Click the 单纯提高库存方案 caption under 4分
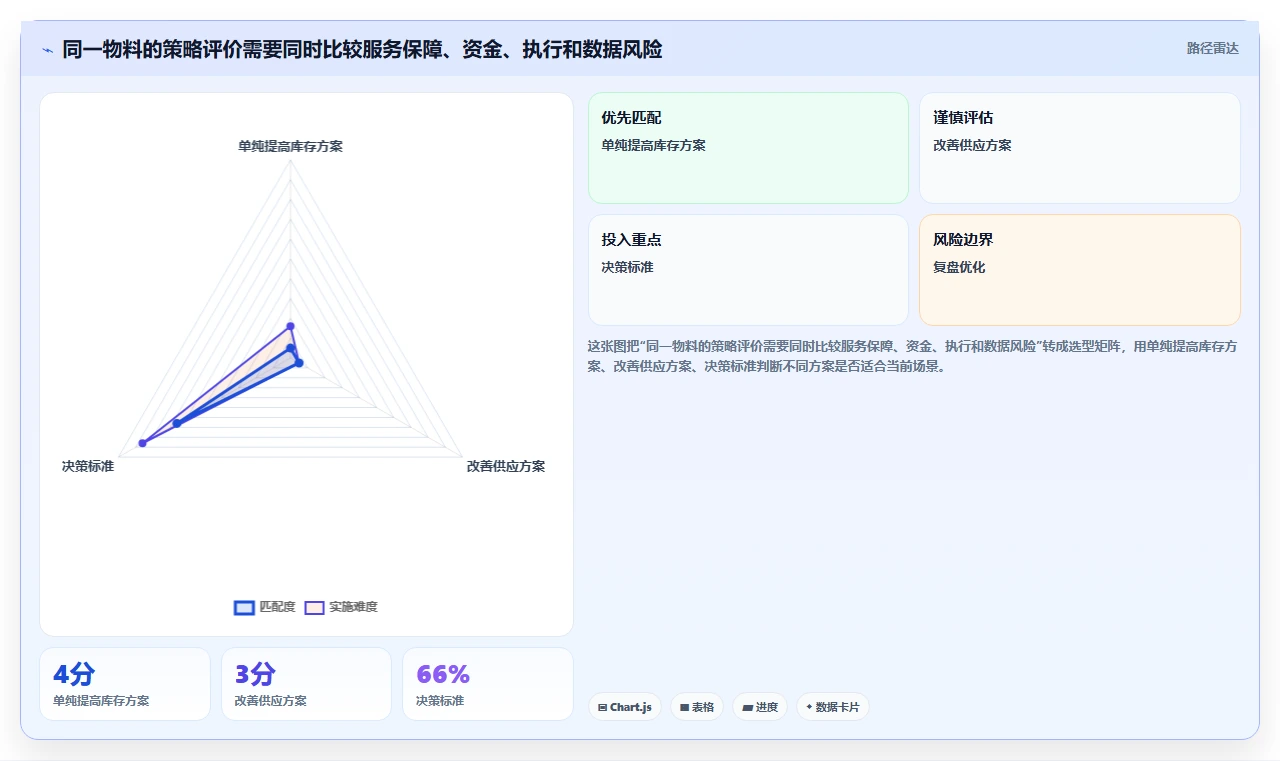The image size is (1280, 761). (x=101, y=701)
